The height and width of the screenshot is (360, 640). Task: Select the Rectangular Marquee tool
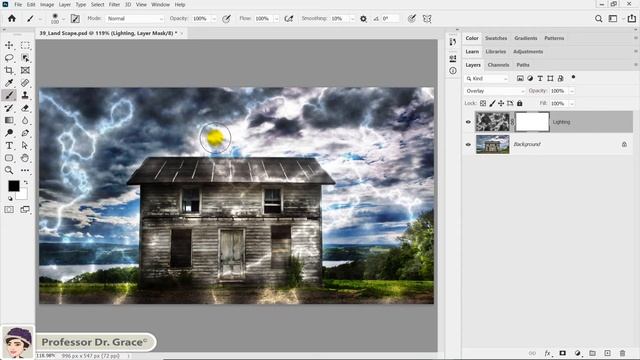(25, 45)
